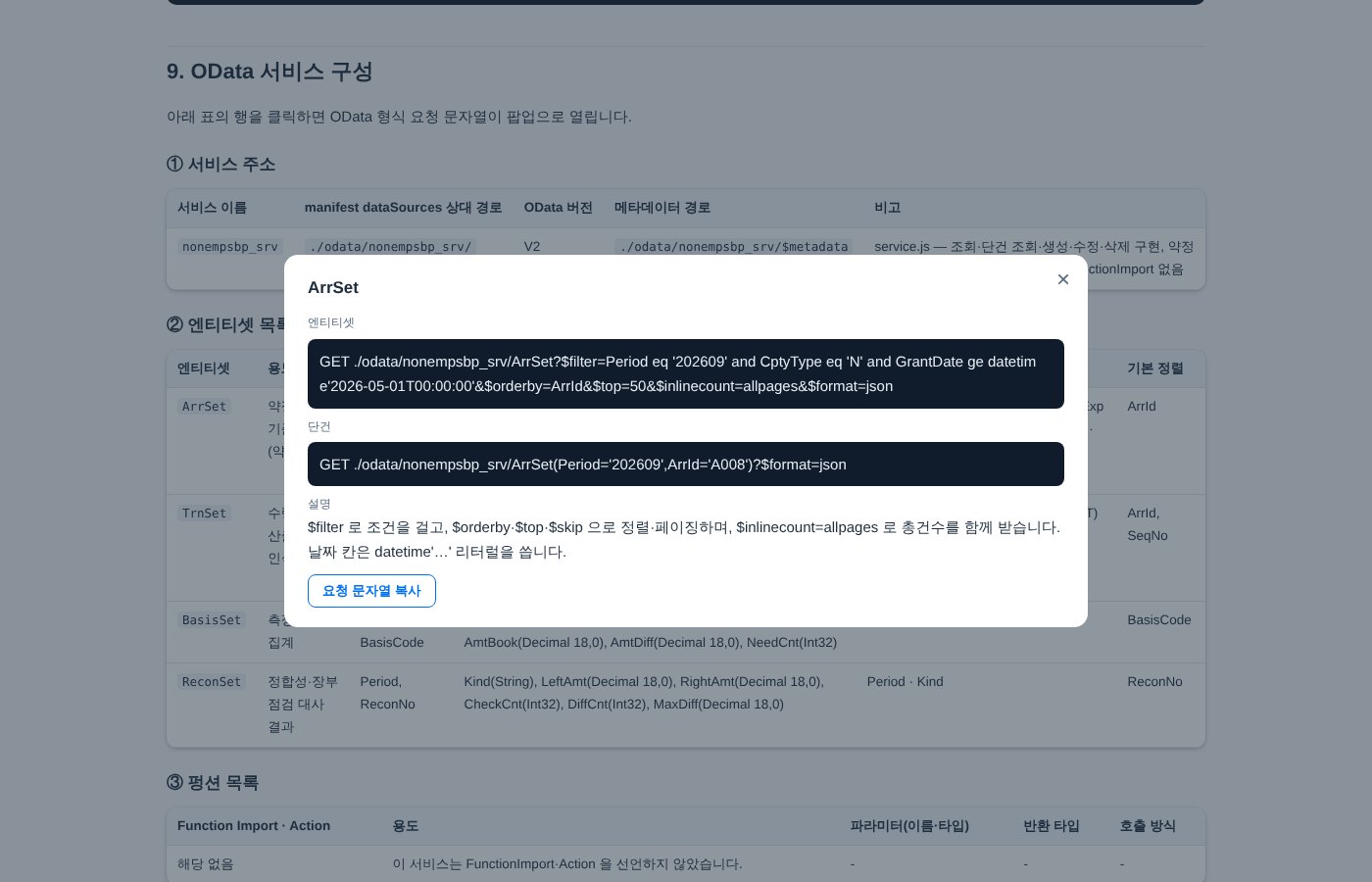Screen dimensions: 1372x882
Task: Click the entity set GET request code block
Action: [x=686, y=373]
